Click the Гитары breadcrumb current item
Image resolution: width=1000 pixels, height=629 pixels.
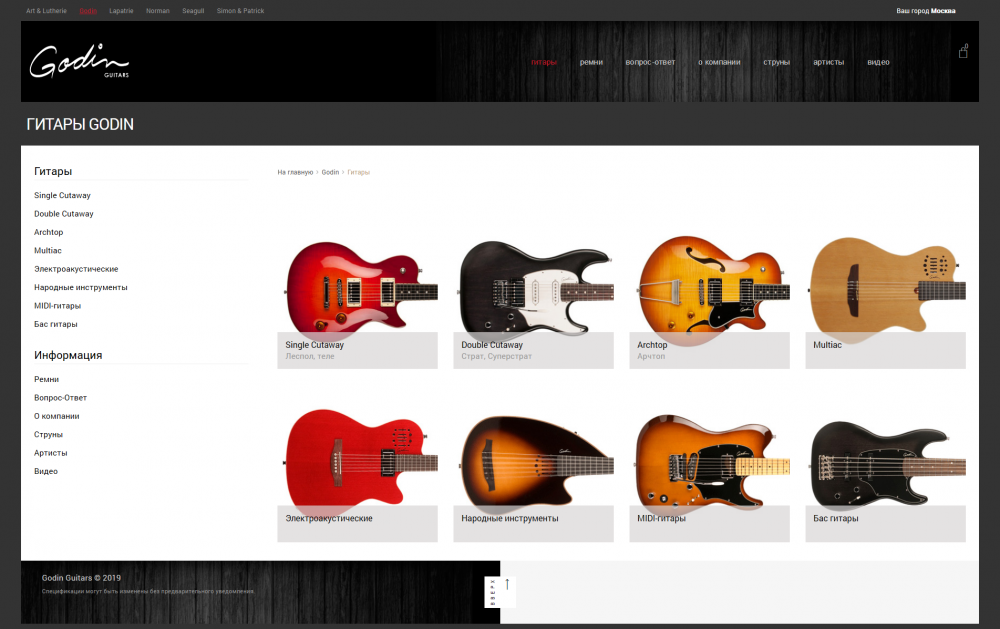[x=358, y=172]
